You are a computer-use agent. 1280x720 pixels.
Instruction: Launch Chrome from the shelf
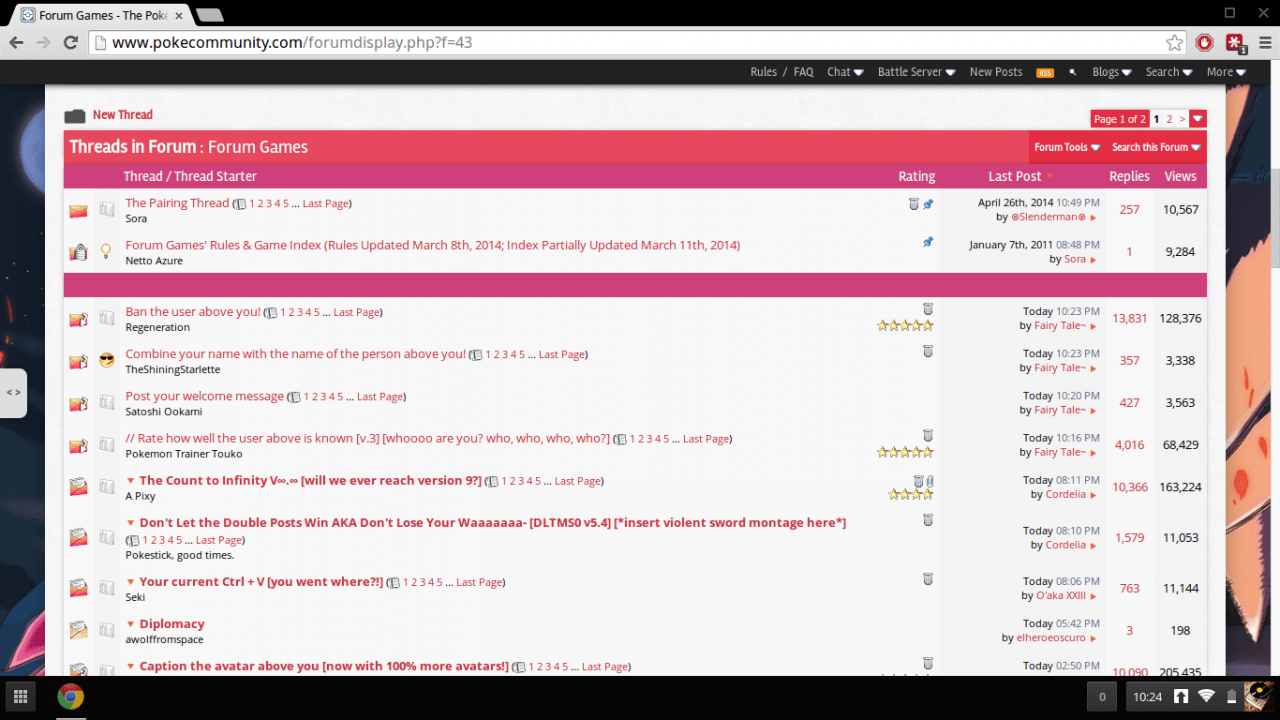70,697
